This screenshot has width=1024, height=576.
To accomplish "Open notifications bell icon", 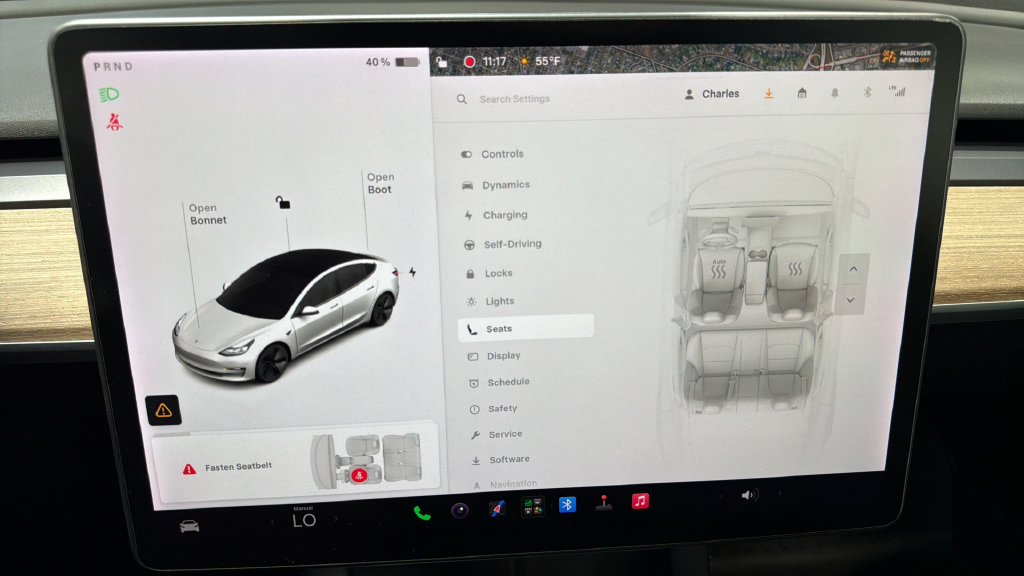I will [x=835, y=93].
